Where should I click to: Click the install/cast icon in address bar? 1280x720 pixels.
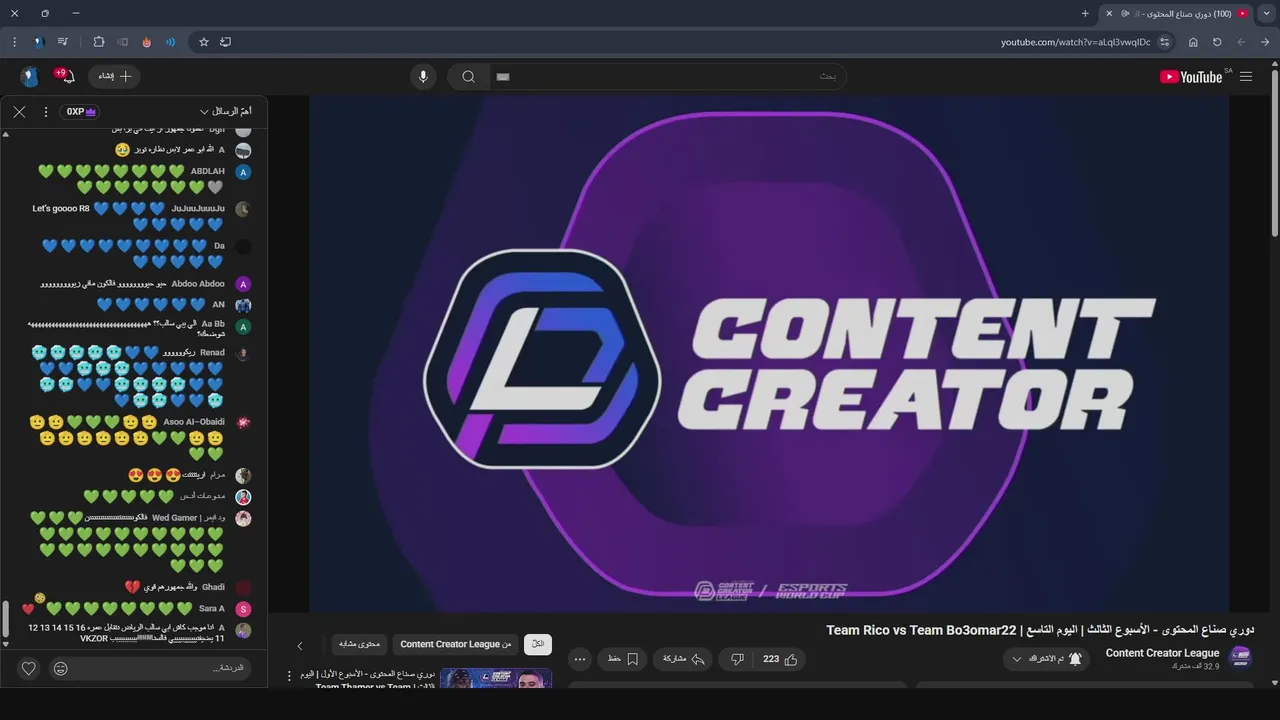225,42
